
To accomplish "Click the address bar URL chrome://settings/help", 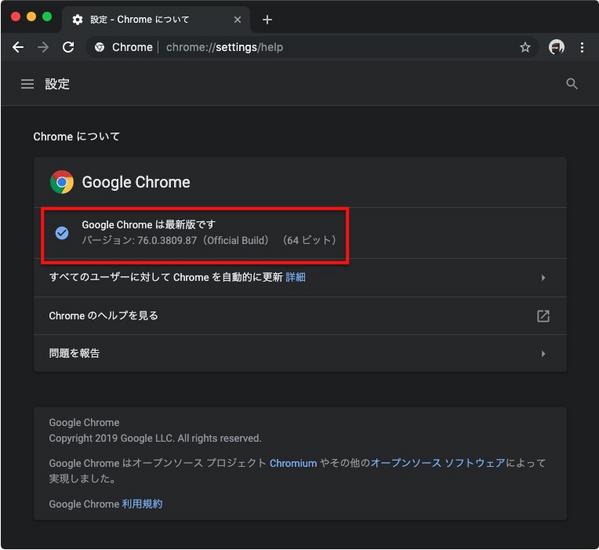I will (x=225, y=47).
